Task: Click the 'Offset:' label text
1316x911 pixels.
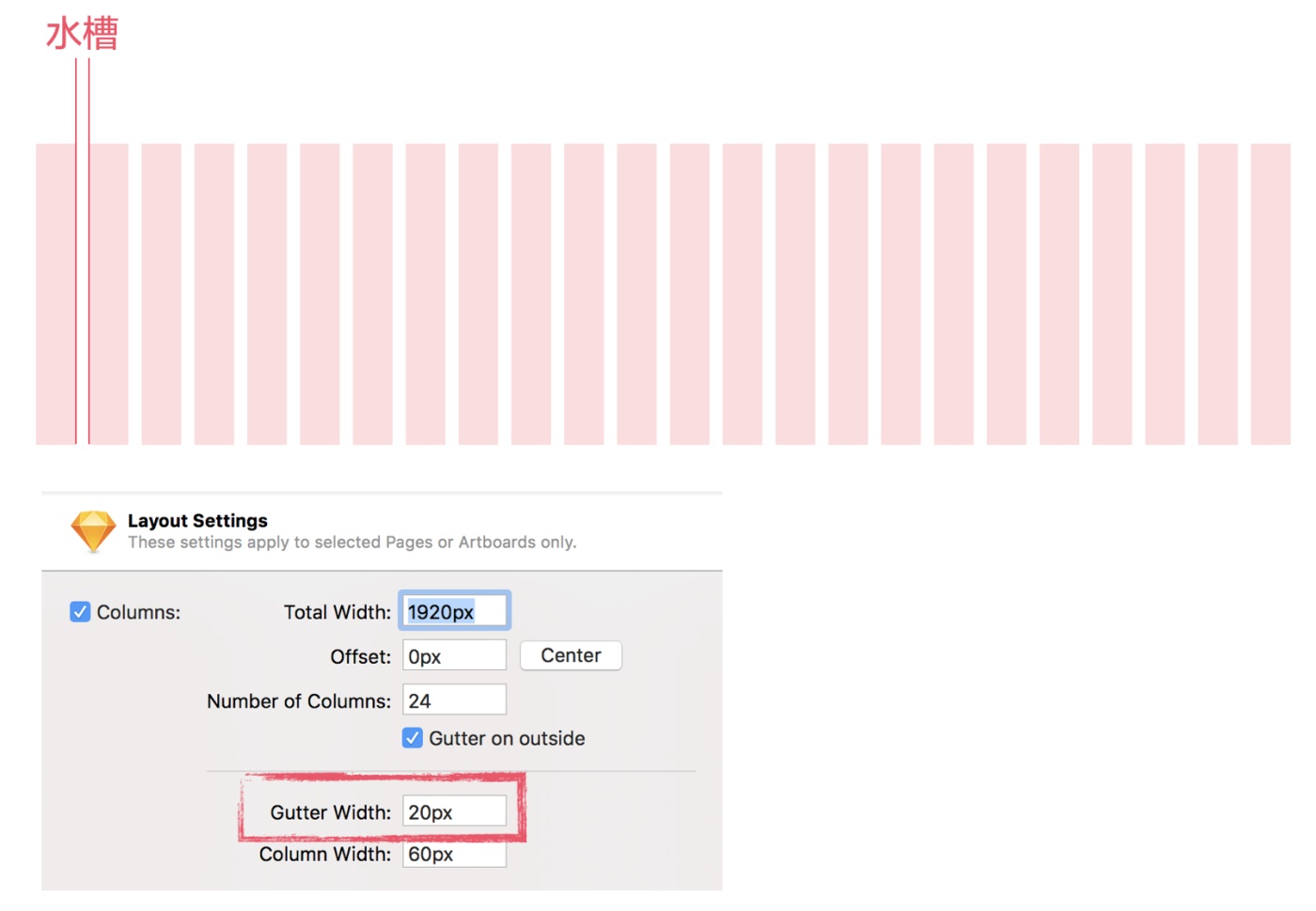Action: 360,656
